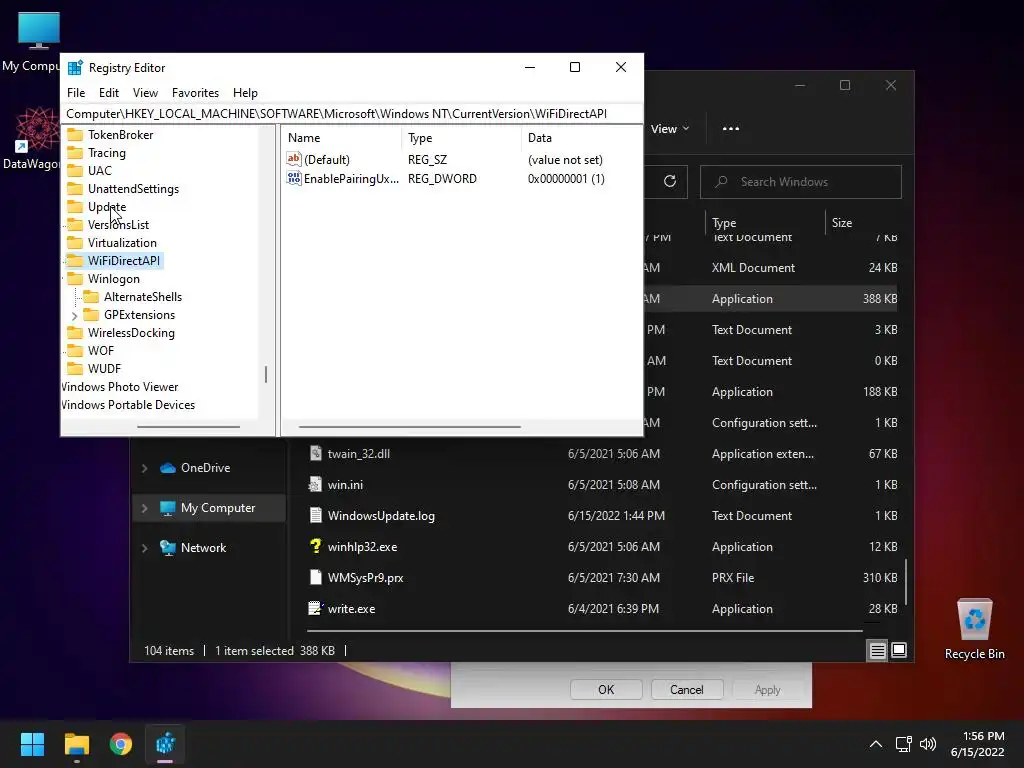Click the Refresh icon in File Explorer

(670, 182)
